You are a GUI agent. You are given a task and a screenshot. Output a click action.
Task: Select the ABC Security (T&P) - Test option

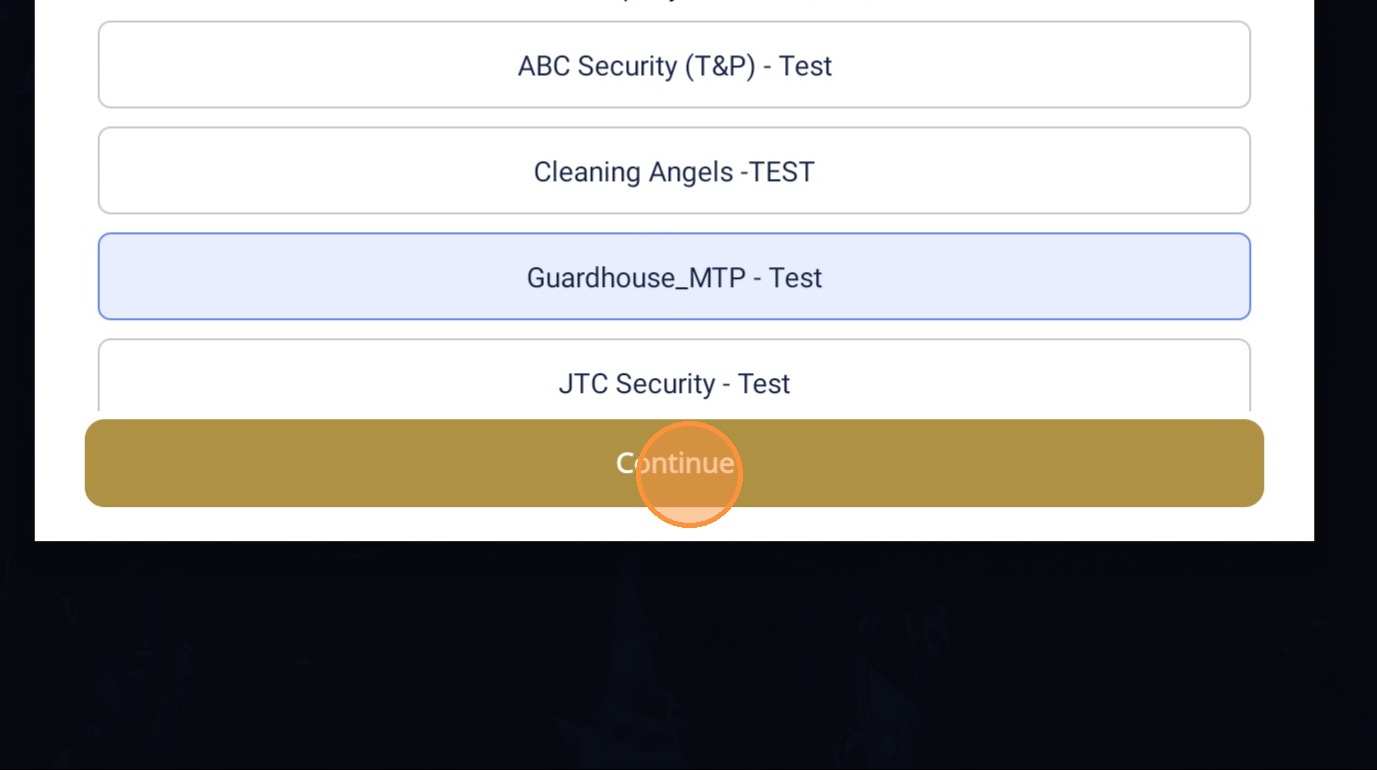coord(674,66)
